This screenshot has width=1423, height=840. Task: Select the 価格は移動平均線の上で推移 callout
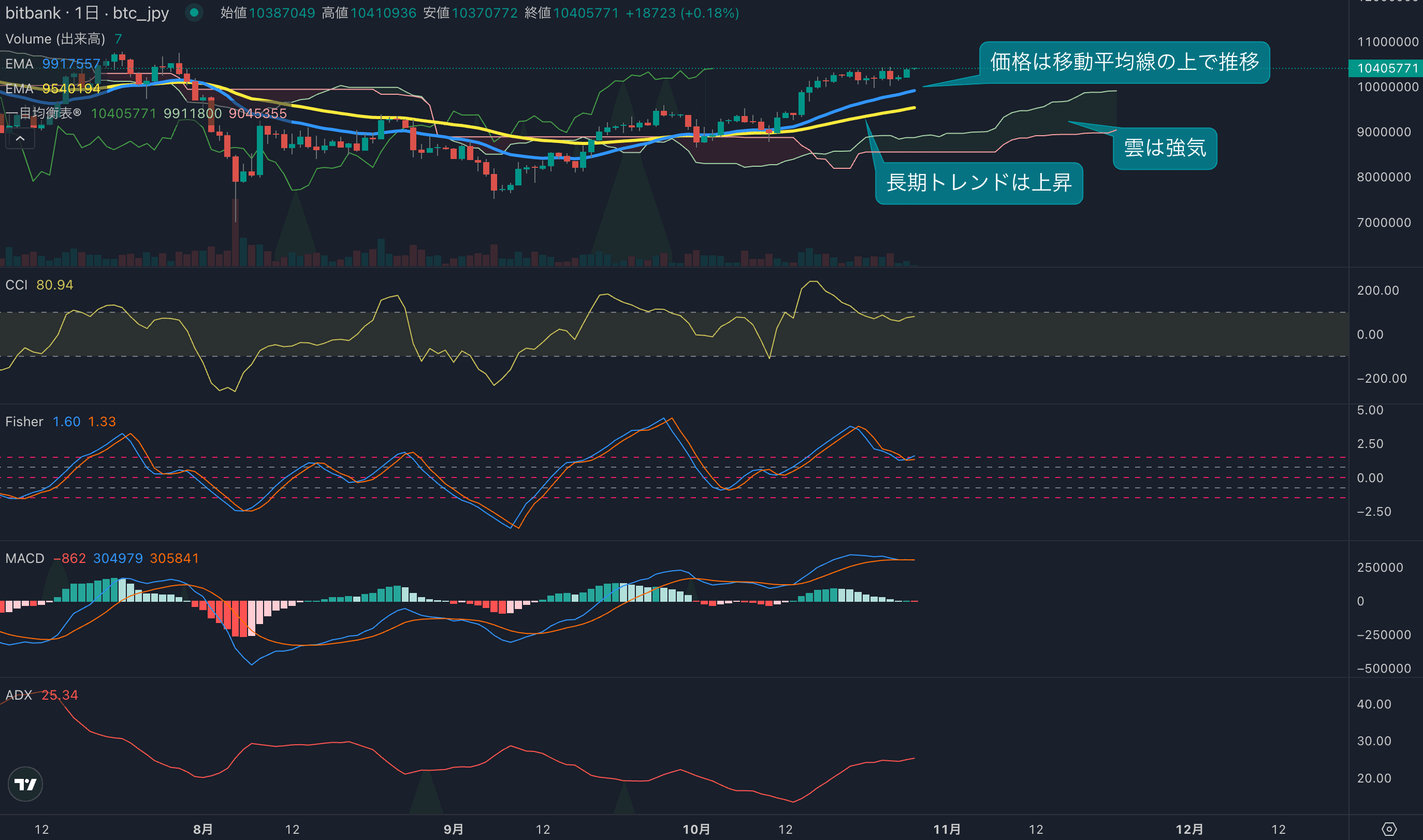[1124, 62]
